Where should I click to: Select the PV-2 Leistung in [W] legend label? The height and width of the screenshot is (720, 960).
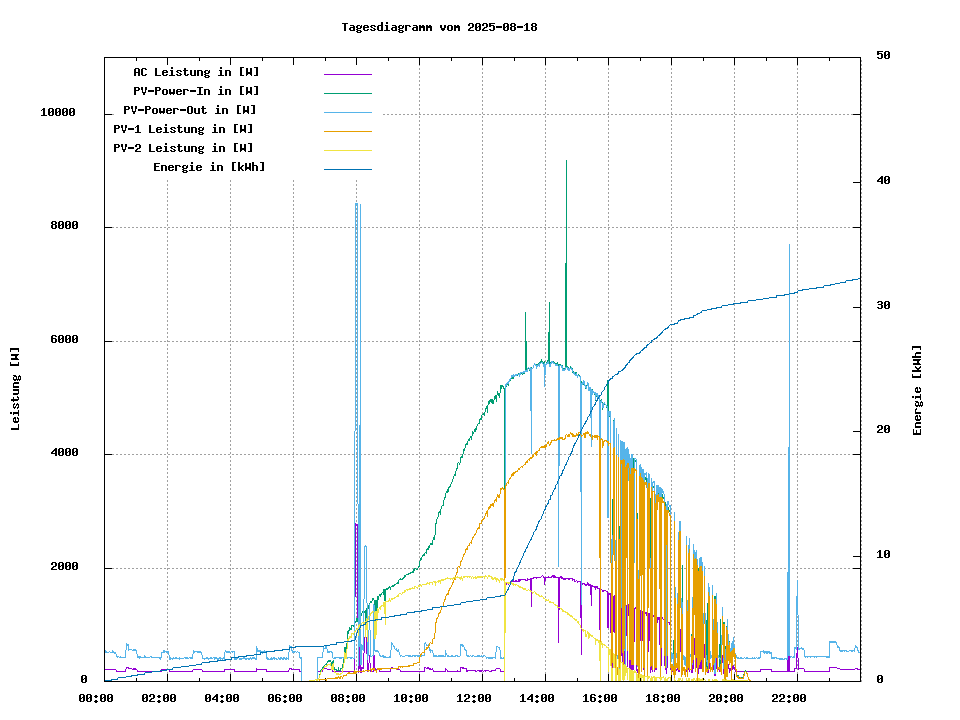coord(183,148)
